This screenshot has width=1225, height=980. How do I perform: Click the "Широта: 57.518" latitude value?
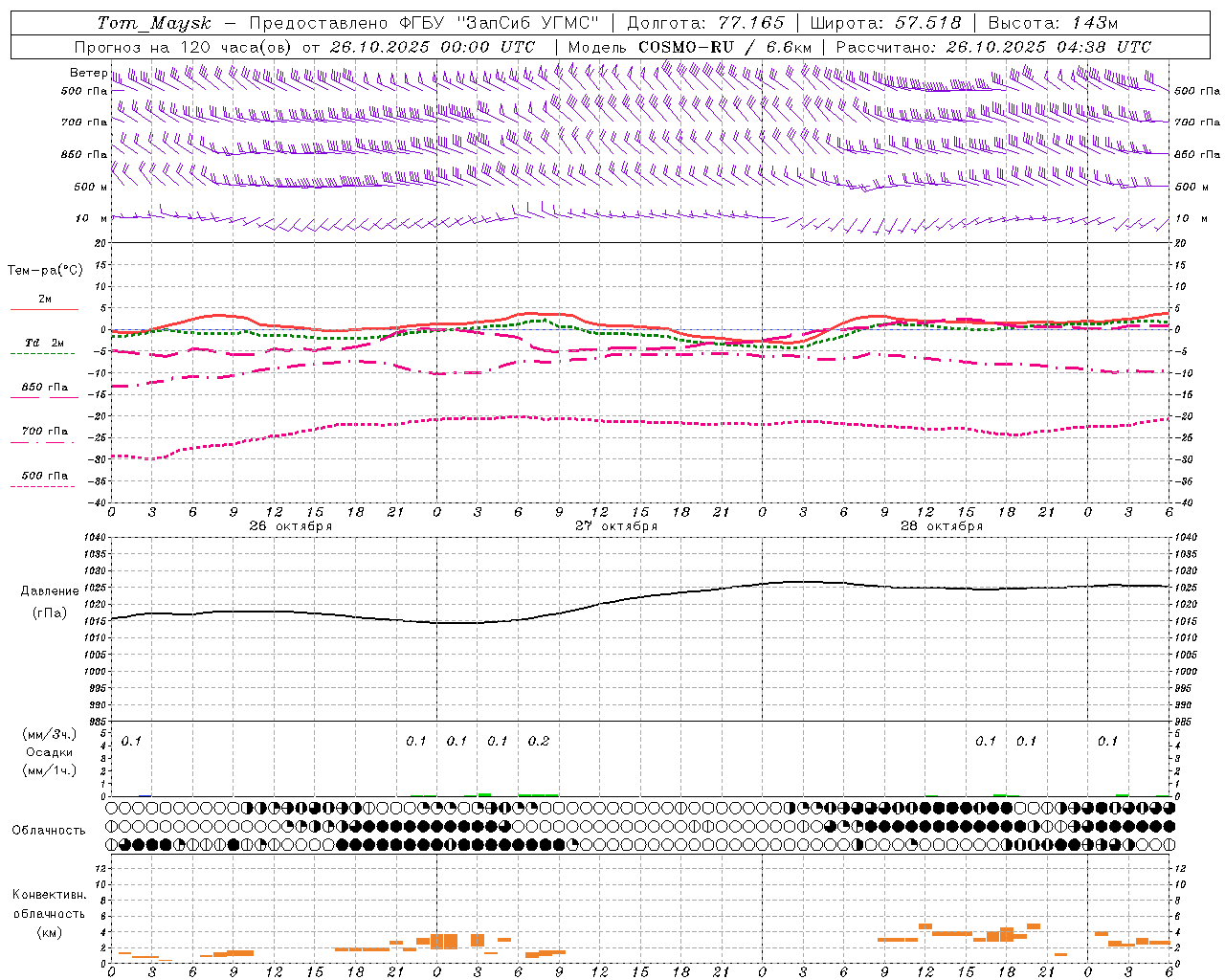pos(885,23)
